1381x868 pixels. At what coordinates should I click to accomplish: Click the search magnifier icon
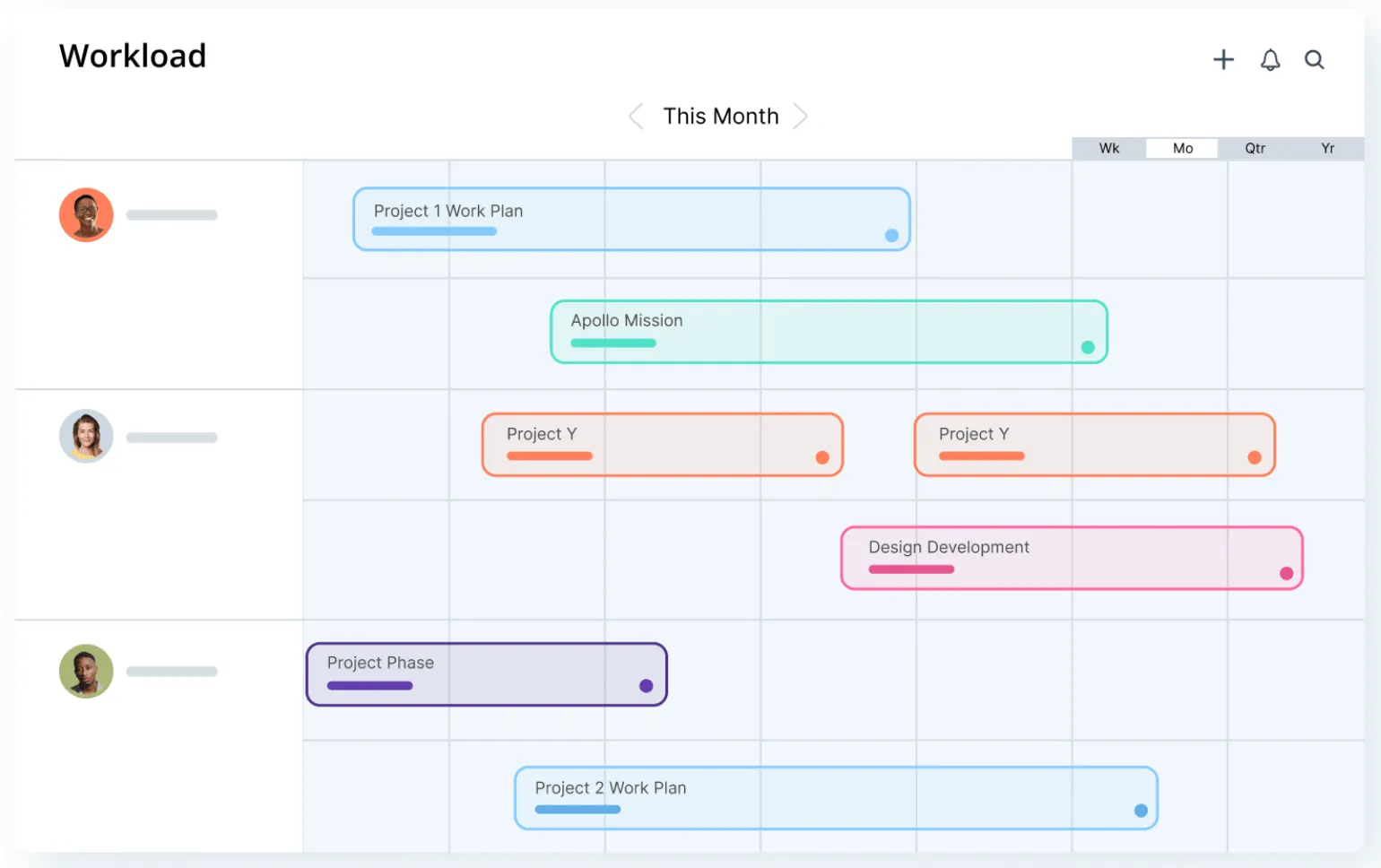(x=1315, y=60)
